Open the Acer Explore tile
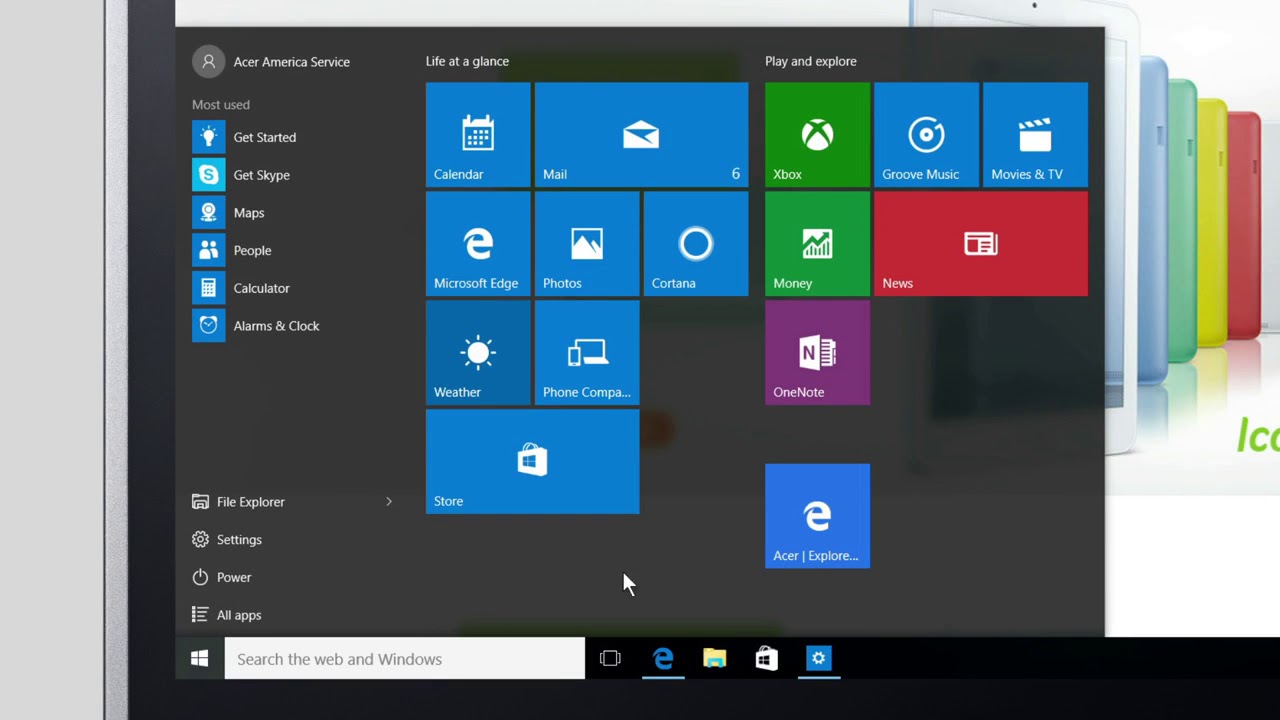This screenshot has height=720, width=1280. (817, 516)
